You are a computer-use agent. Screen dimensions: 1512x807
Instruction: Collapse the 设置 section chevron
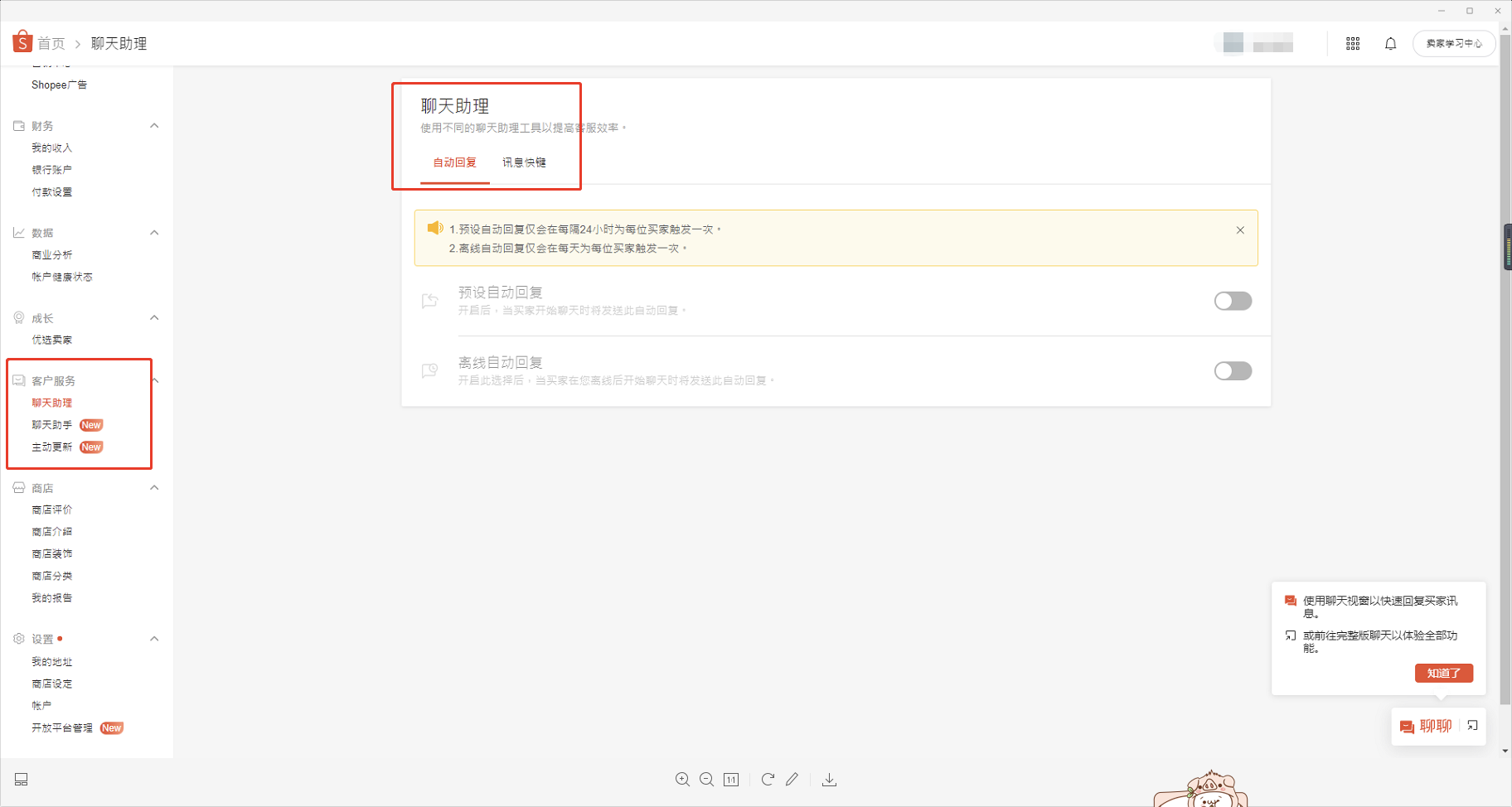tap(154, 639)
